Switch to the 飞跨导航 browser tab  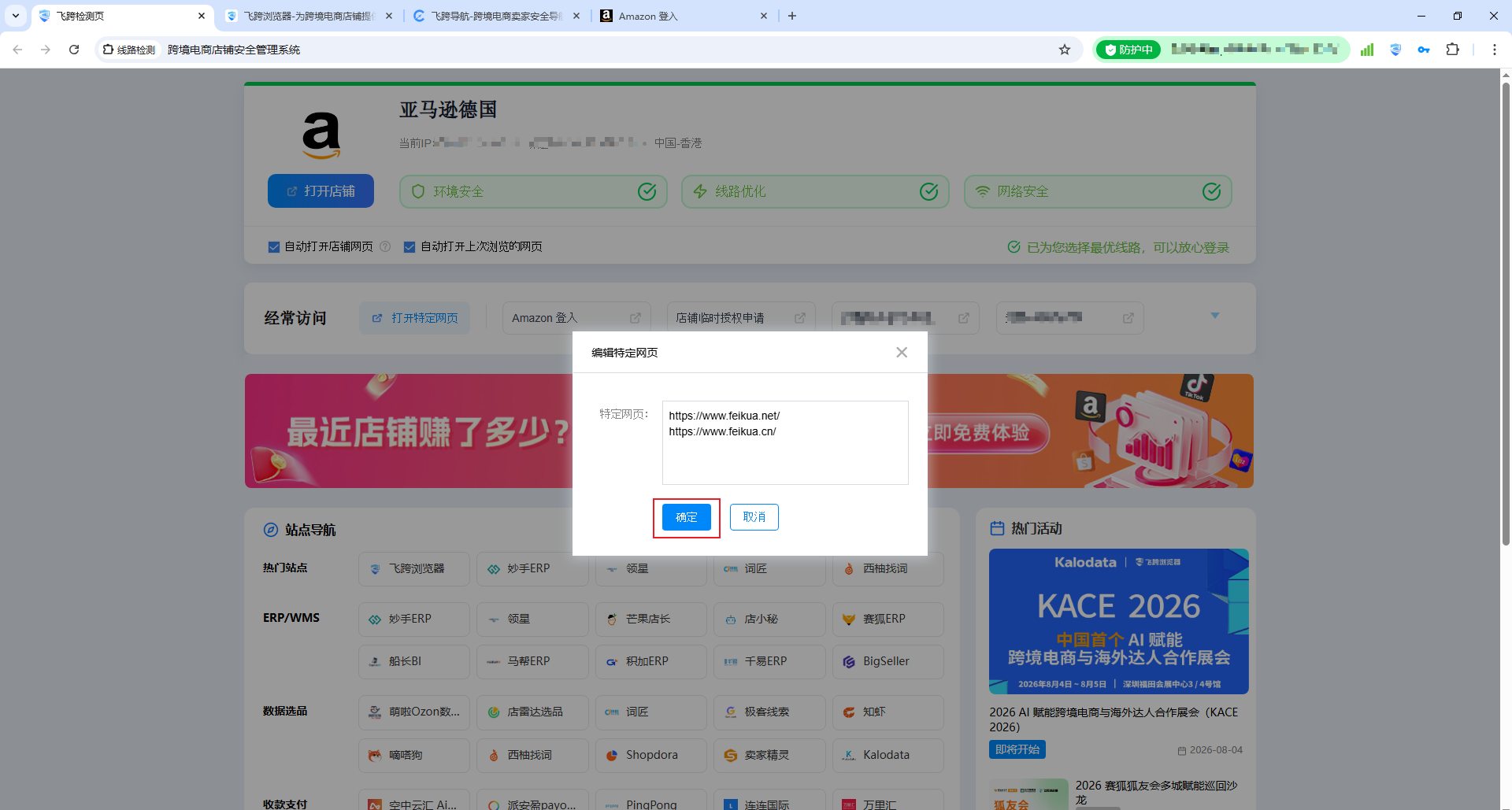coord(496,16)
